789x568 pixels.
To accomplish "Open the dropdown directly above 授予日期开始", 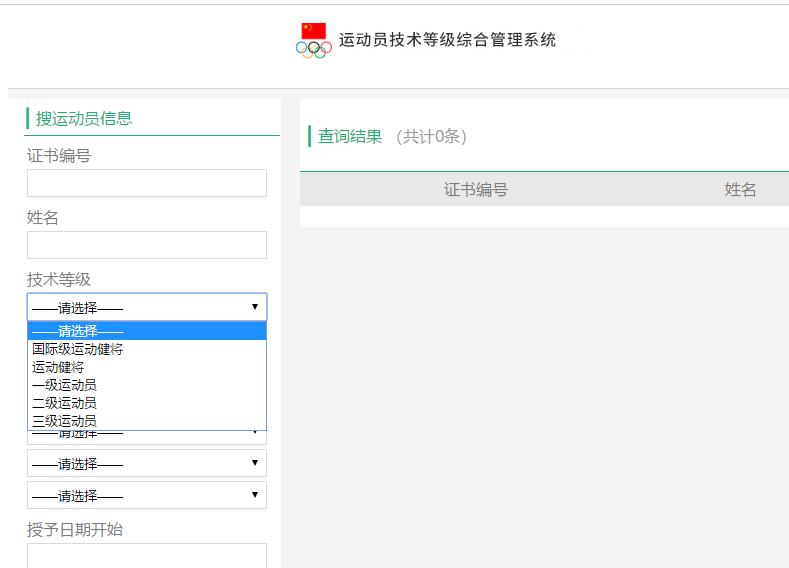I will [147, 495].
